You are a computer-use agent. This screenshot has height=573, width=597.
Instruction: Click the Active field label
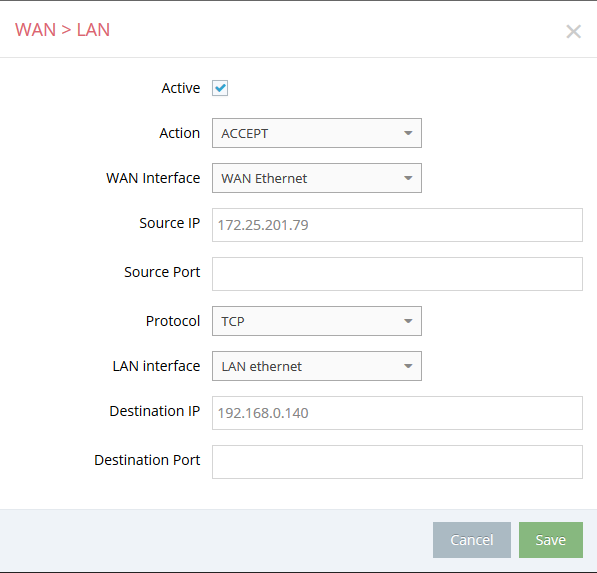pos(181,88)
